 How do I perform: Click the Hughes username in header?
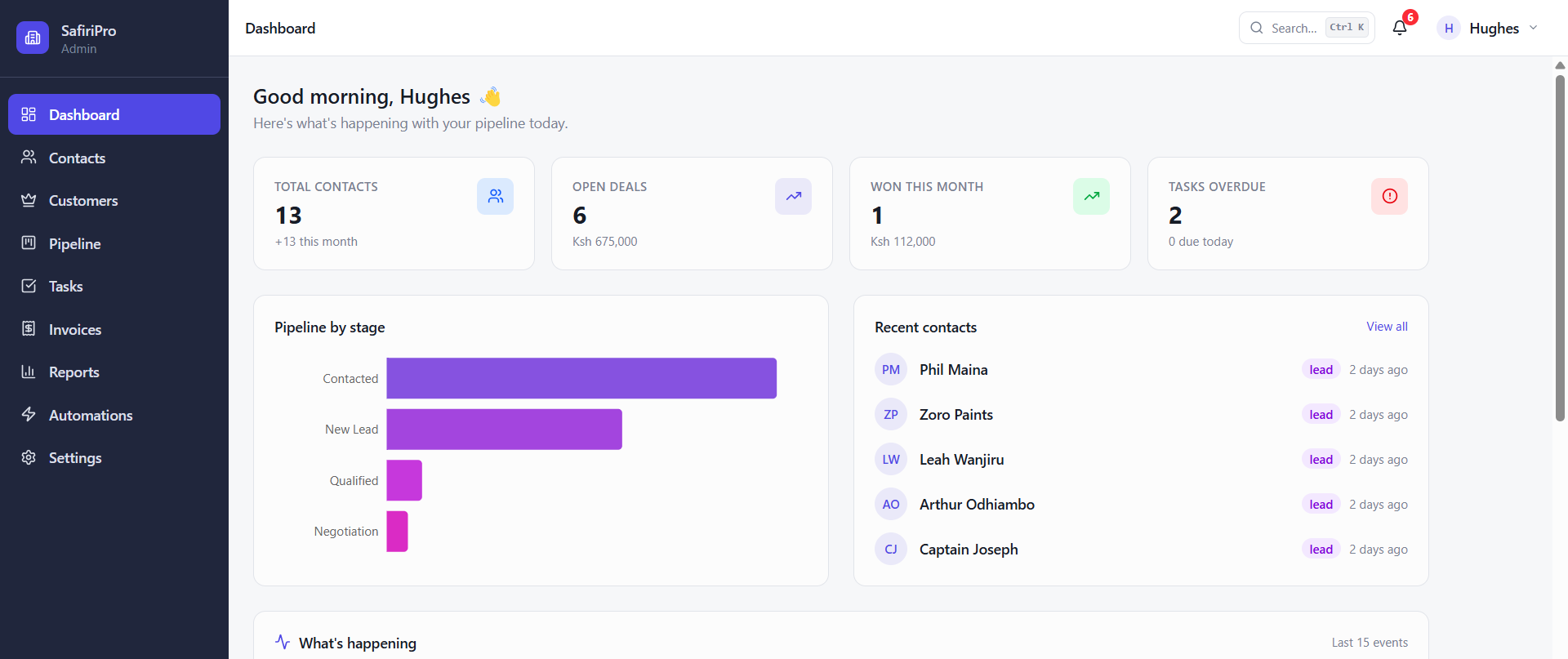coord(1494,28)
